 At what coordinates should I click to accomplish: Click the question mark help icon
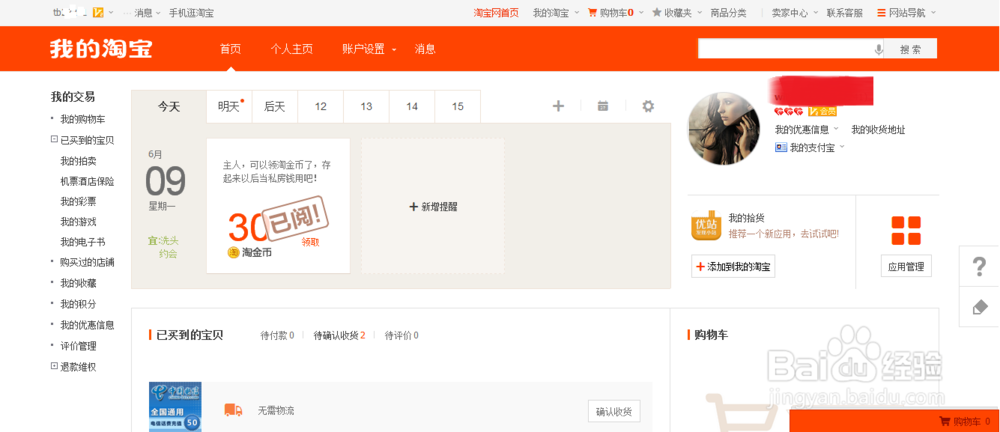tap(980, 267)
